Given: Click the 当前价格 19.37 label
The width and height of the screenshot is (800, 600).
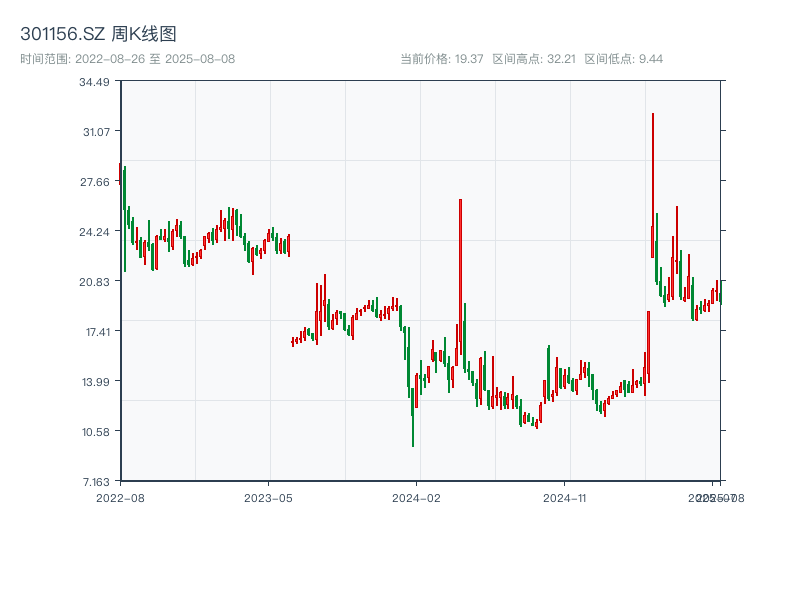Looking at the screenshot, I should click(441, 59).
